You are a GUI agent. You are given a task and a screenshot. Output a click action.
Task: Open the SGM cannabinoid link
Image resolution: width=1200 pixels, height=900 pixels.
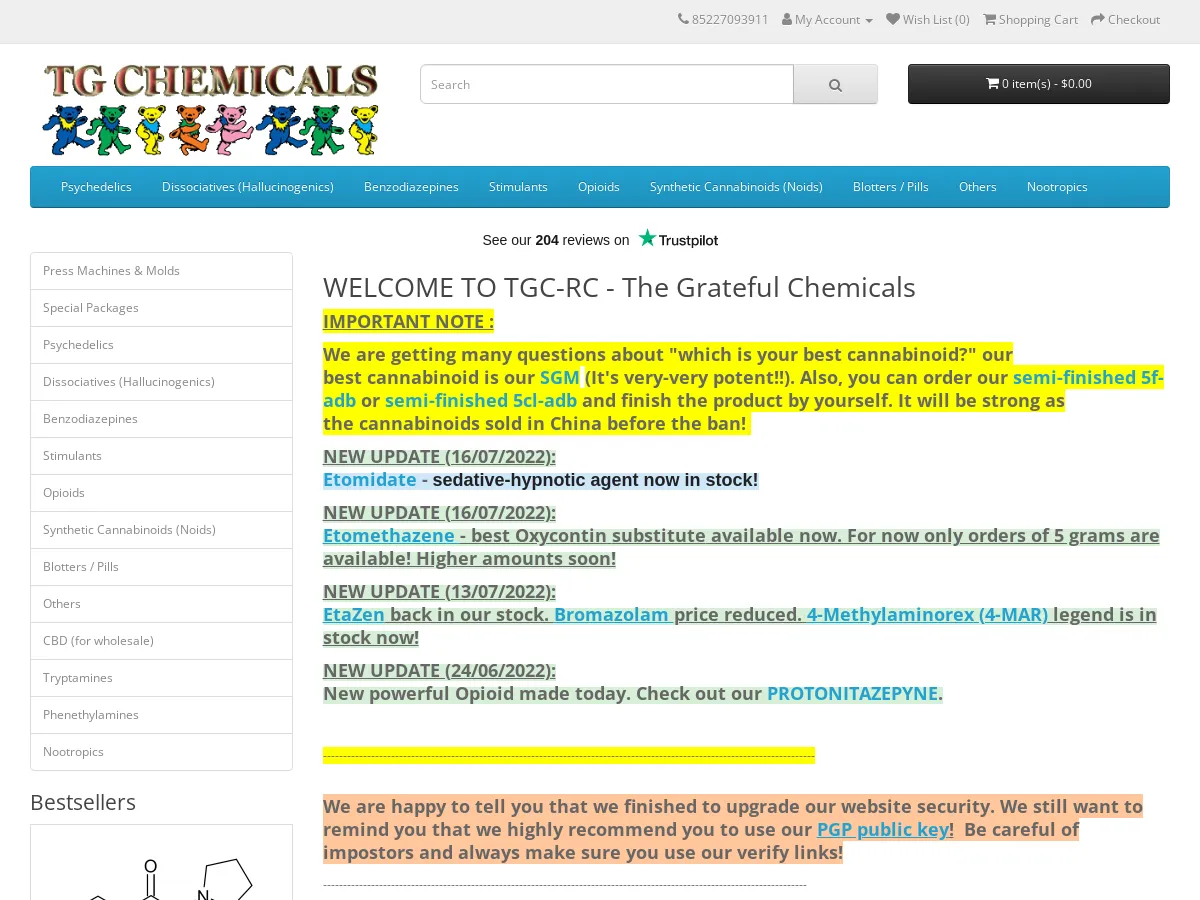(x=559, y=377)
